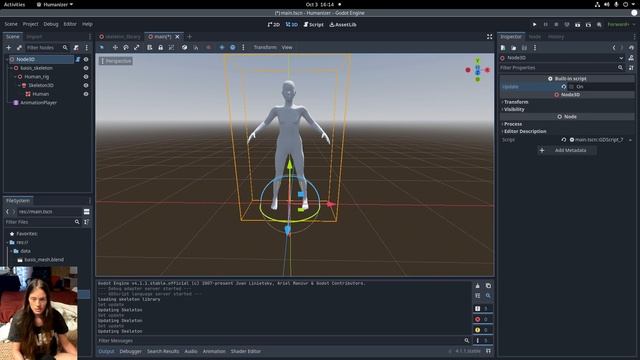Select the Move Mode tool
Image resolution: width=640 pixels, height=360 pixels.
115,47
